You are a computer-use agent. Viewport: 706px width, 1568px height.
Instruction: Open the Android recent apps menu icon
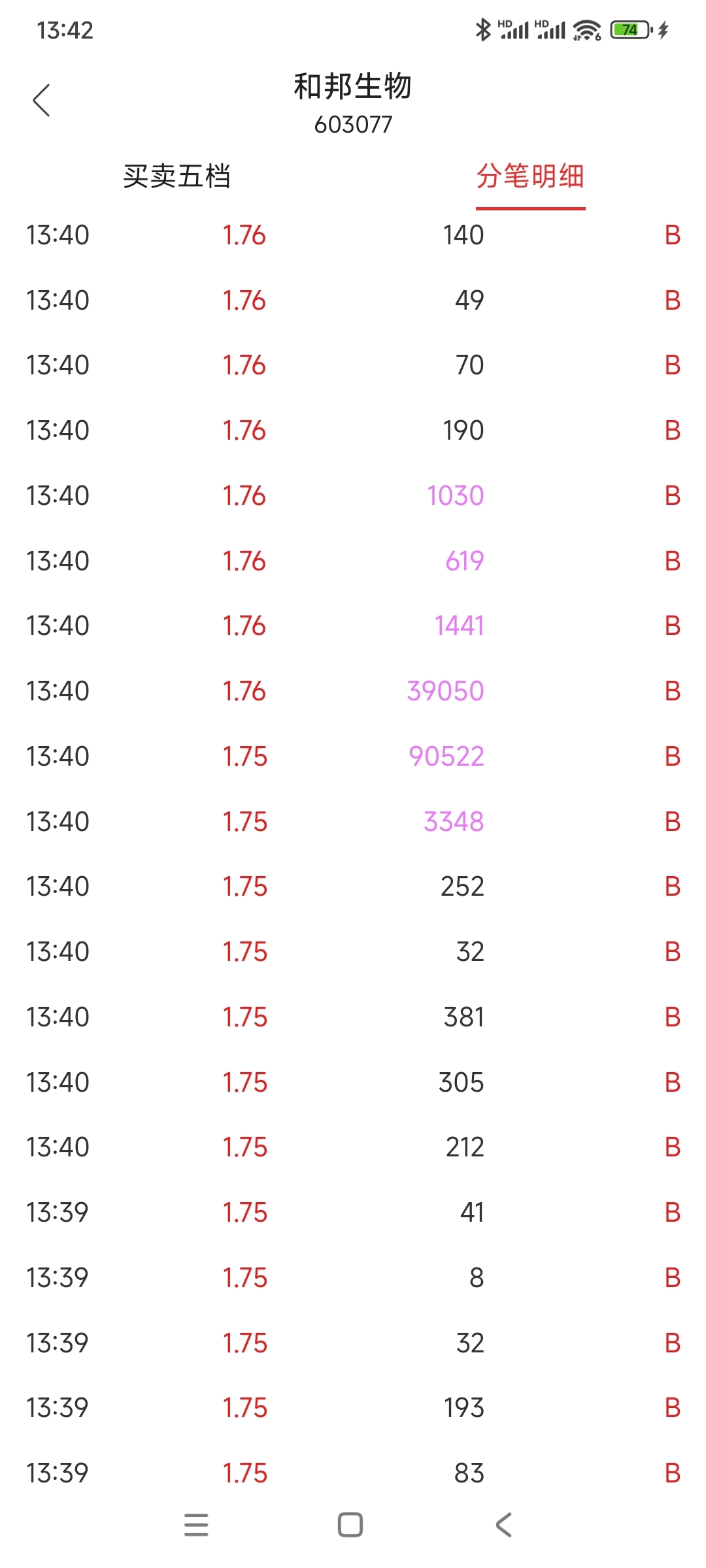coord(196,1525)
